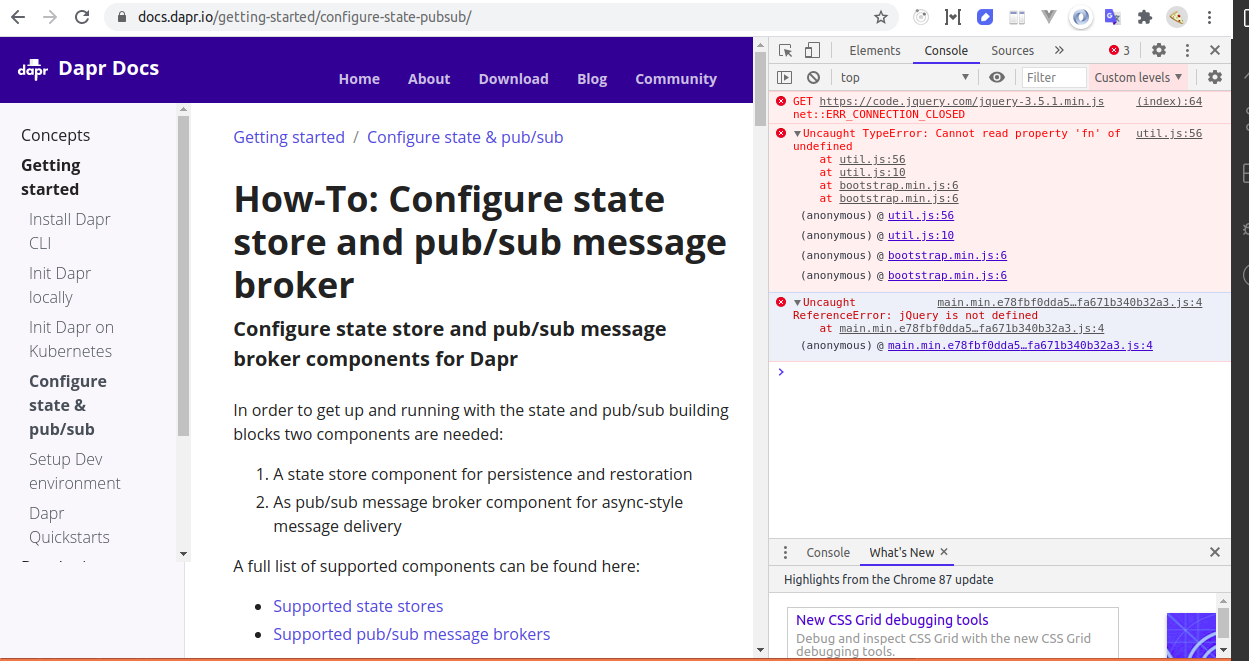
Task: Open the Download nav item
Action: (x=513, y=79)
